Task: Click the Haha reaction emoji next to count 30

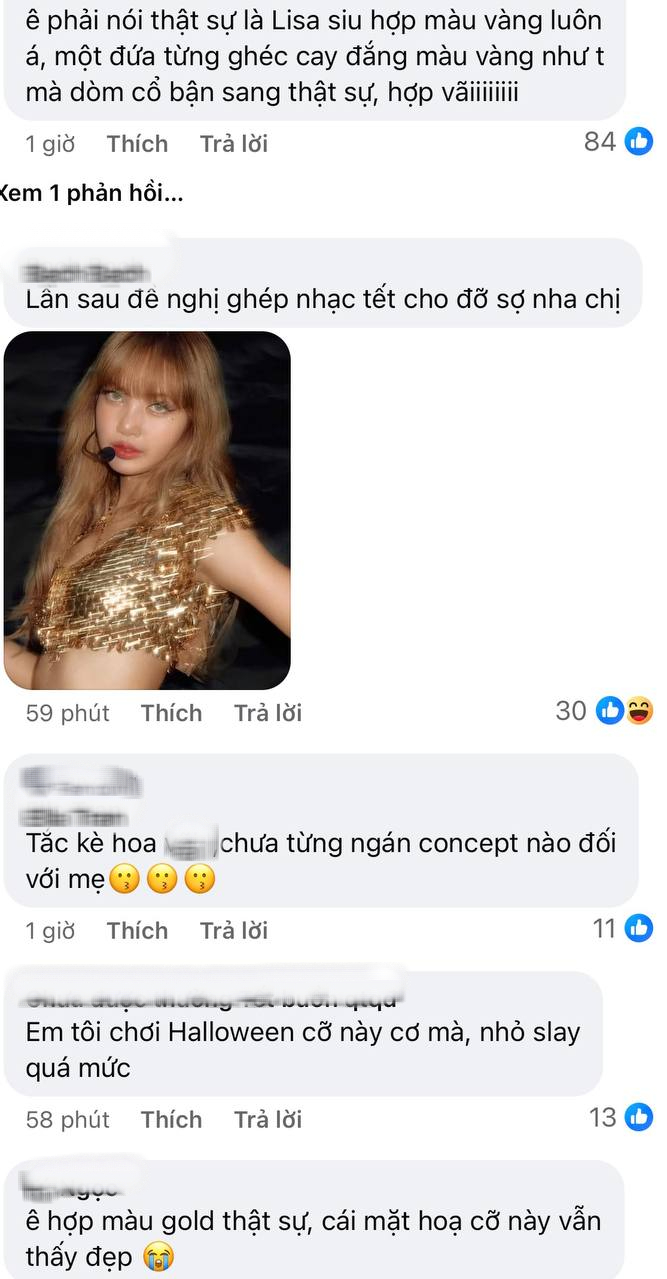Action: (641, 711)
